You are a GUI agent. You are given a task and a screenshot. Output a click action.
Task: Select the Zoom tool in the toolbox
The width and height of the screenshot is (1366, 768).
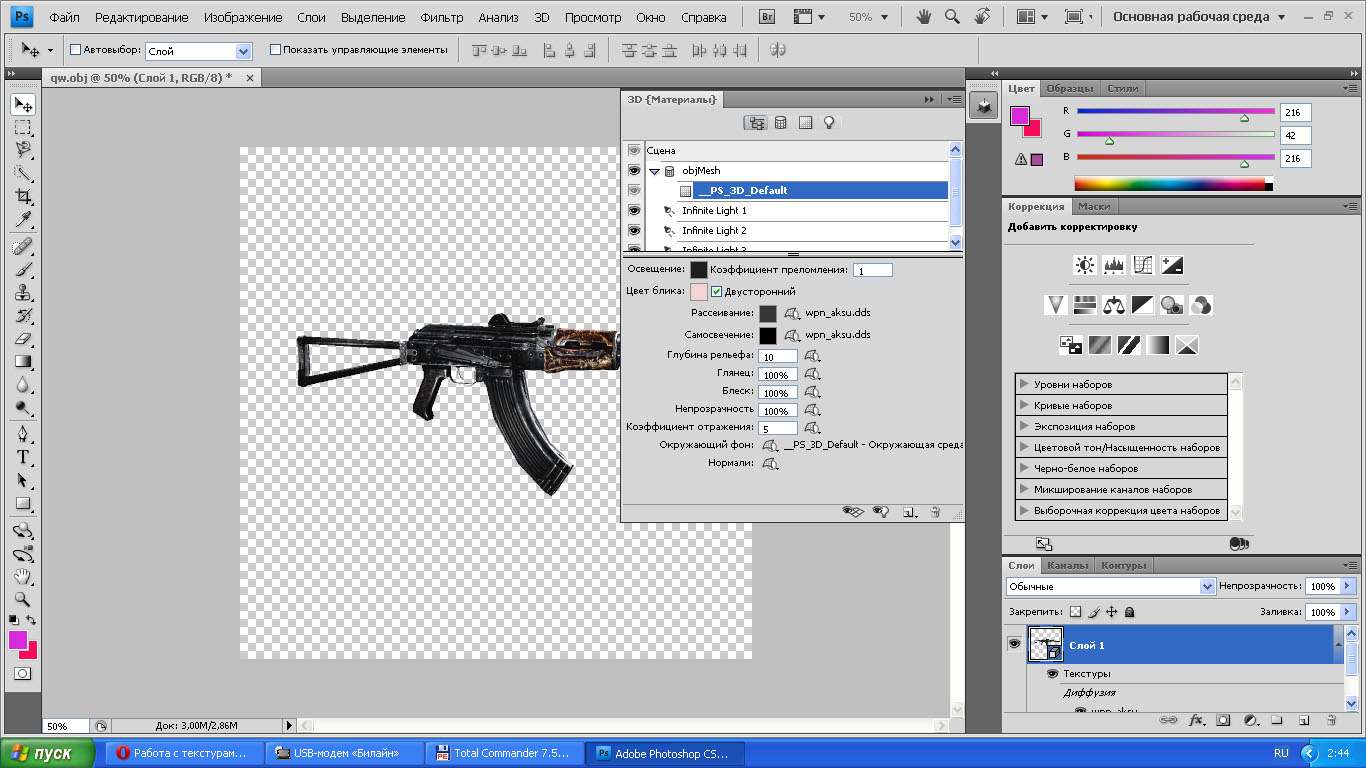tap(23, 599)
